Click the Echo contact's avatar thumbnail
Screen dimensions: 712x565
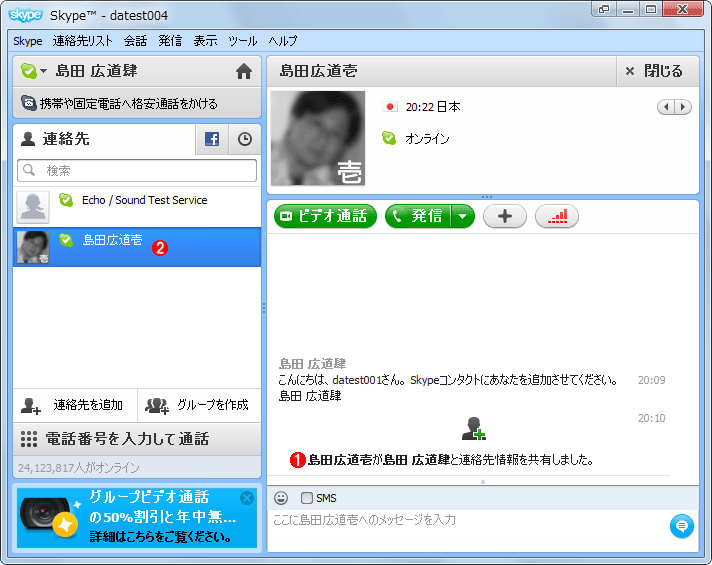33,207
